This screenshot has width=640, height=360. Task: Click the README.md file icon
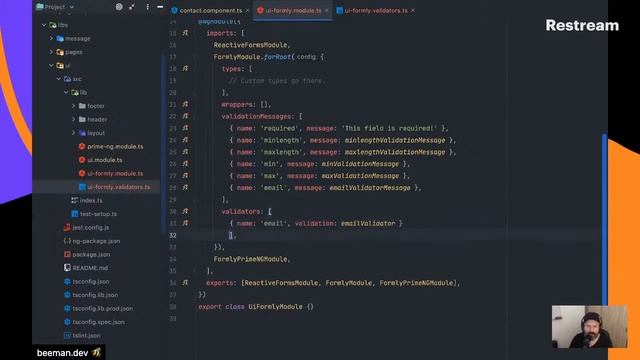pyautogui.click(x=67, y=268)
